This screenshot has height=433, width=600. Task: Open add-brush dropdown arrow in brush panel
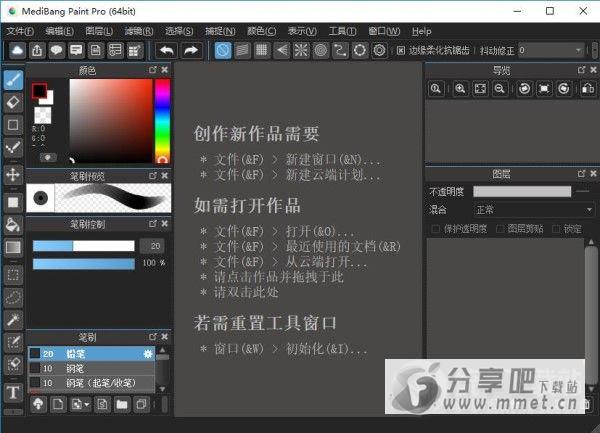[87, 404]
